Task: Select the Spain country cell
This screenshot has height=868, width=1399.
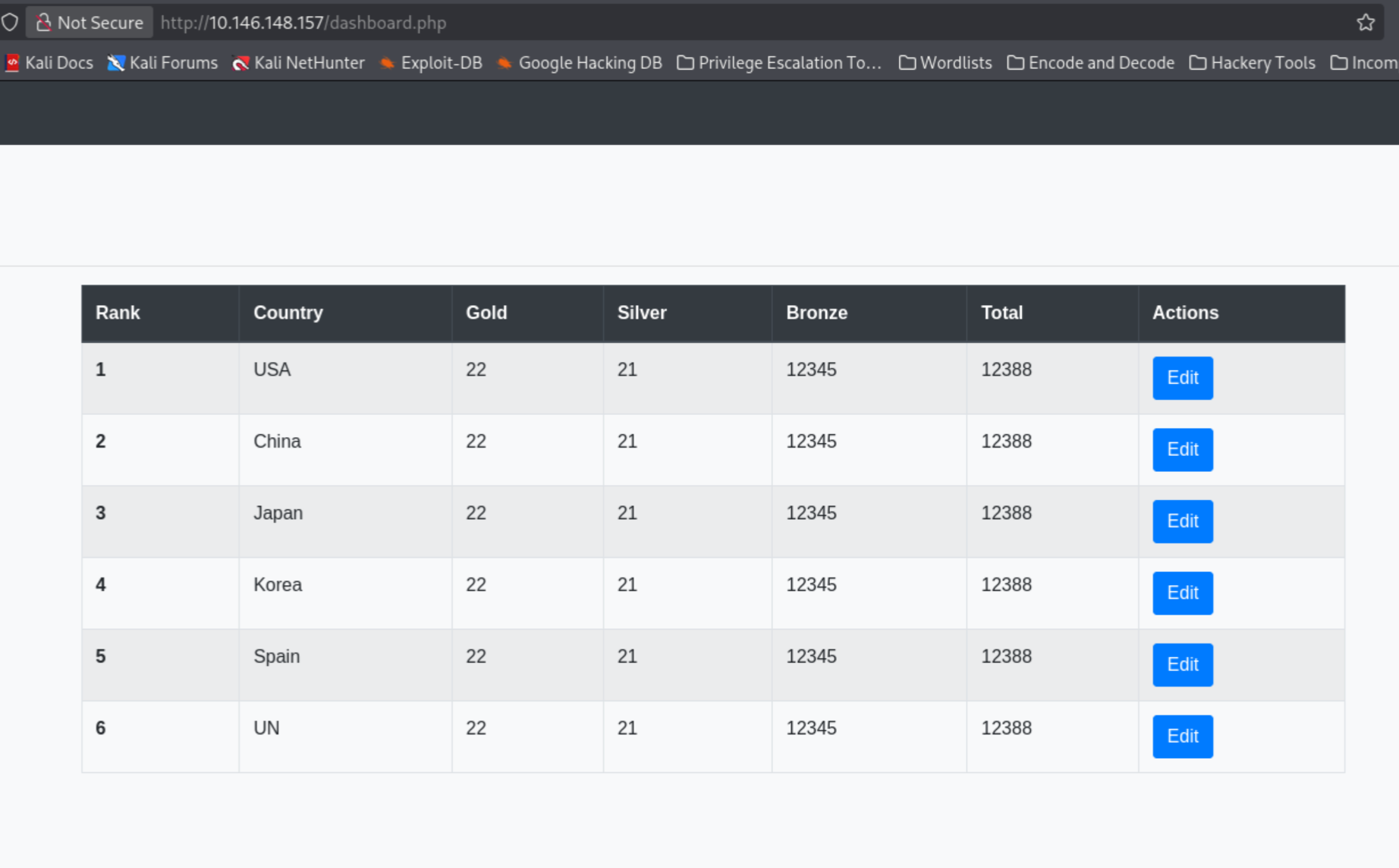Action: click(x=345, y=665)
